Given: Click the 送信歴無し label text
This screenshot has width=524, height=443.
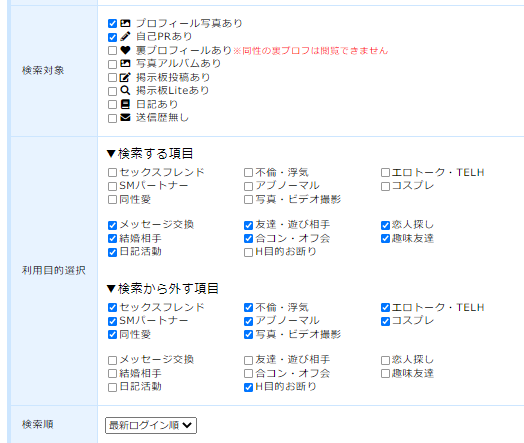Looking at the screenshot, I should [x=162, y=118].
